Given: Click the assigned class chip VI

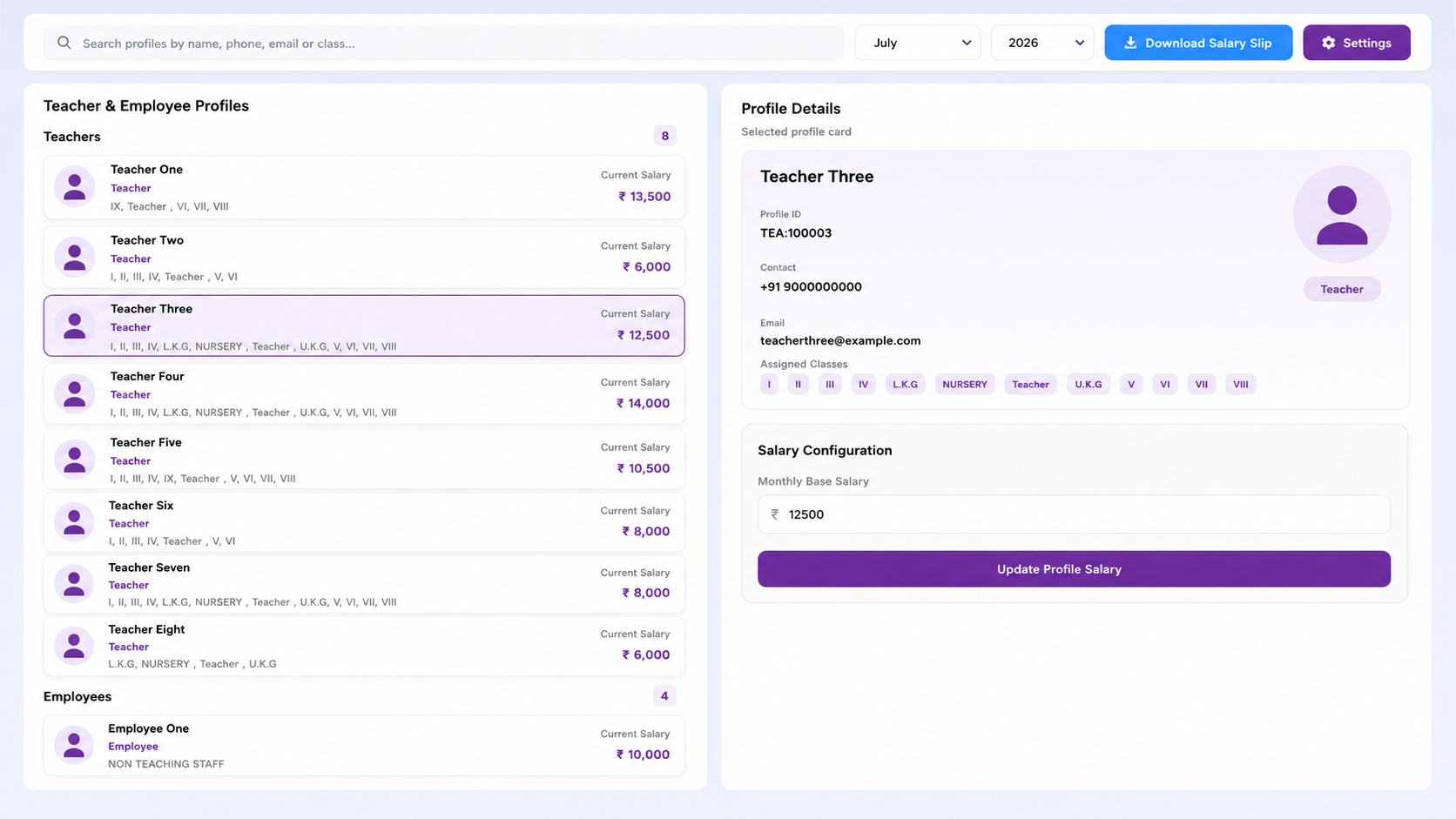Looking at the screenshot, I should [x=1164, y=384].
